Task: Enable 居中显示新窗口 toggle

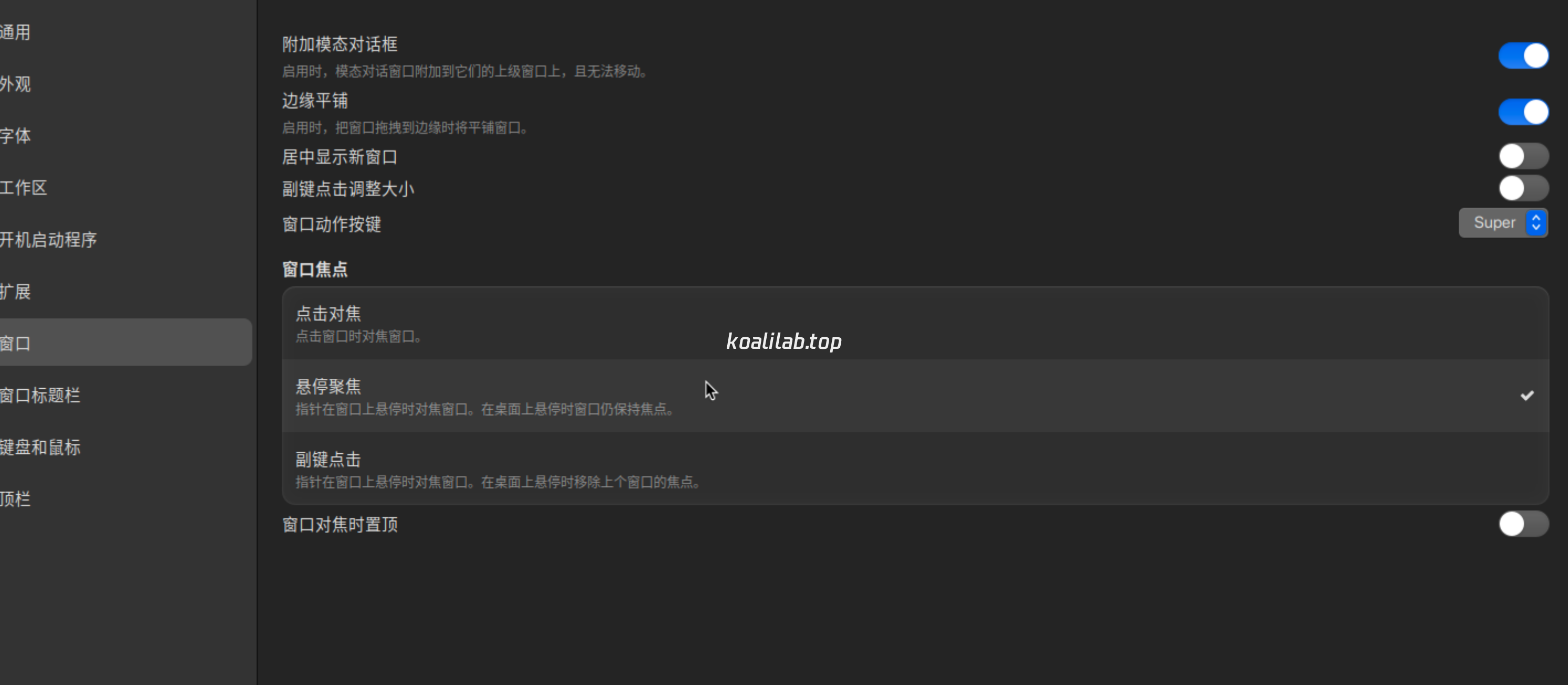Action: click(x=1523, y=157)
